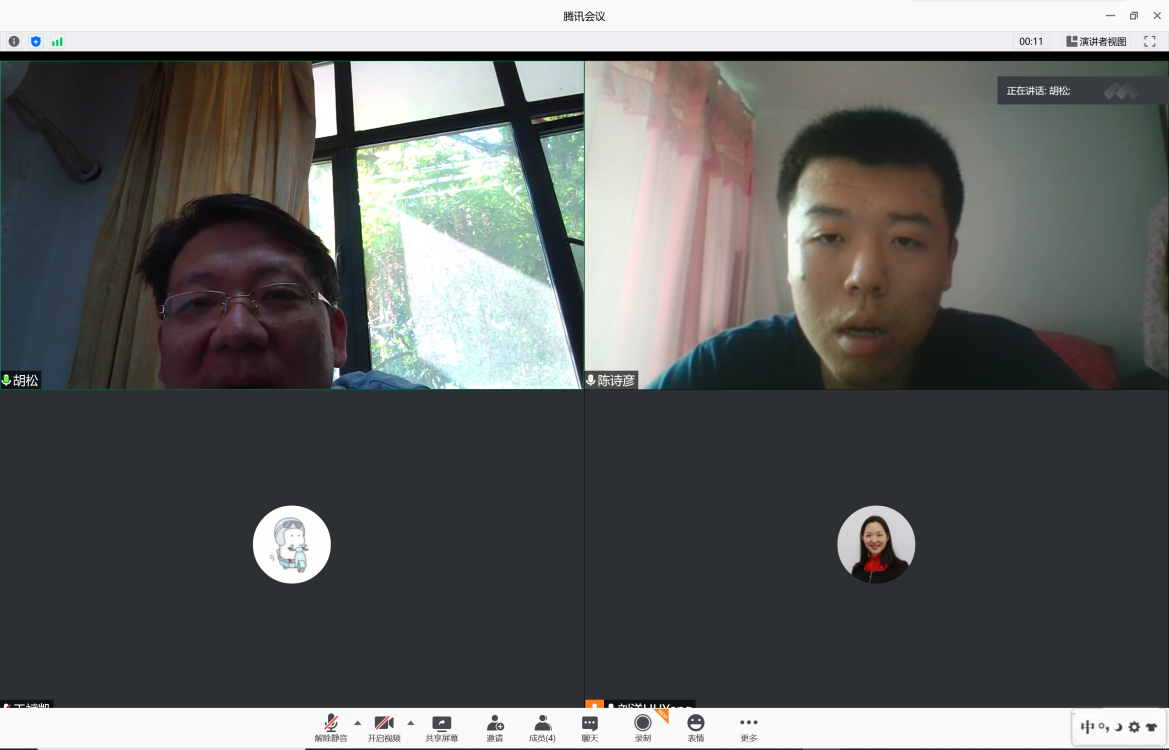Open the chat (聊天) panel
The width and height of the screenshot is (1169, 750).
[x=590, y=728]
